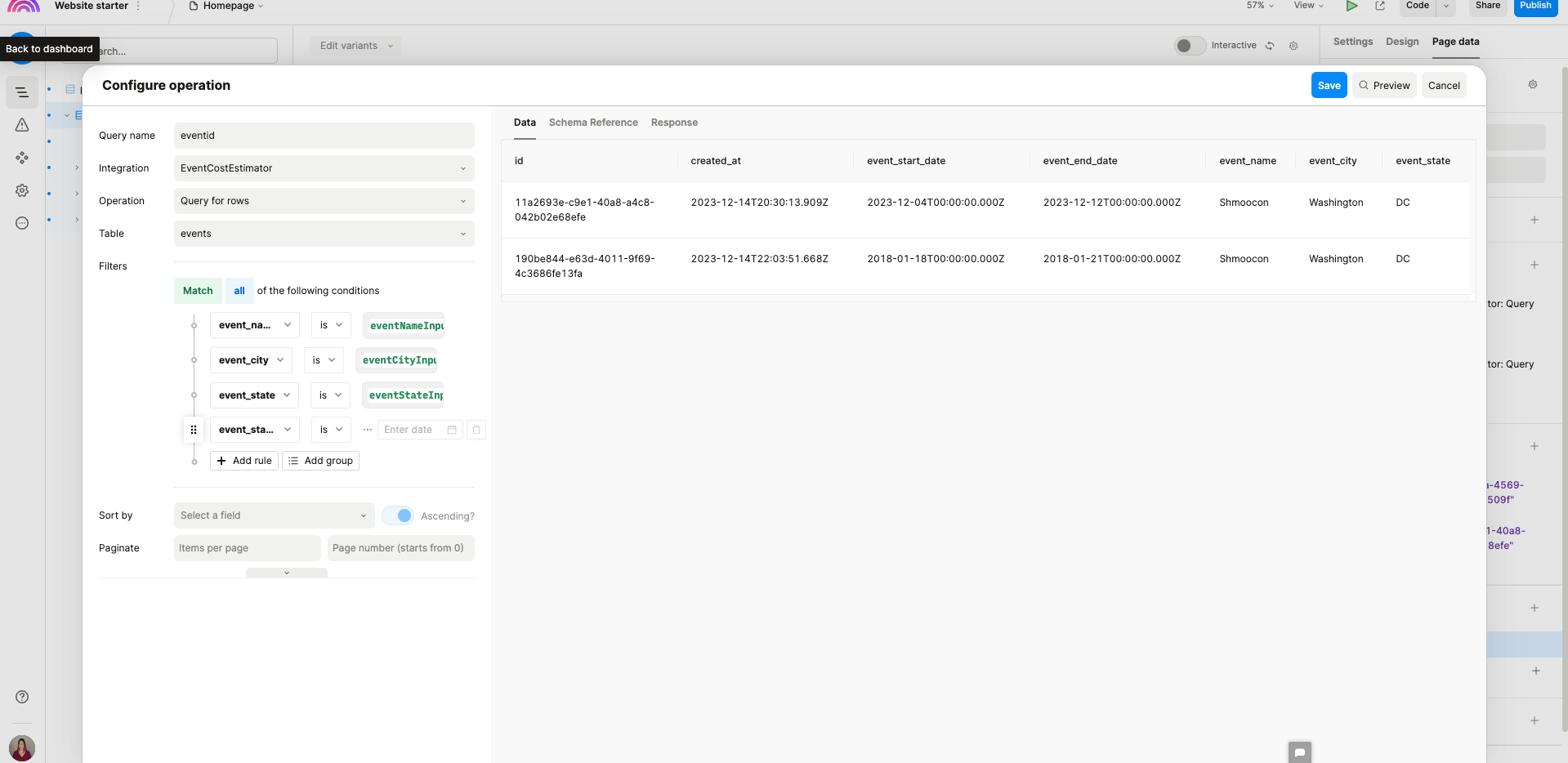Click the warning triangle sidebar icon
Image resolution: width=1568 pixels, height=763 pixels.
(x=22, y=125)
